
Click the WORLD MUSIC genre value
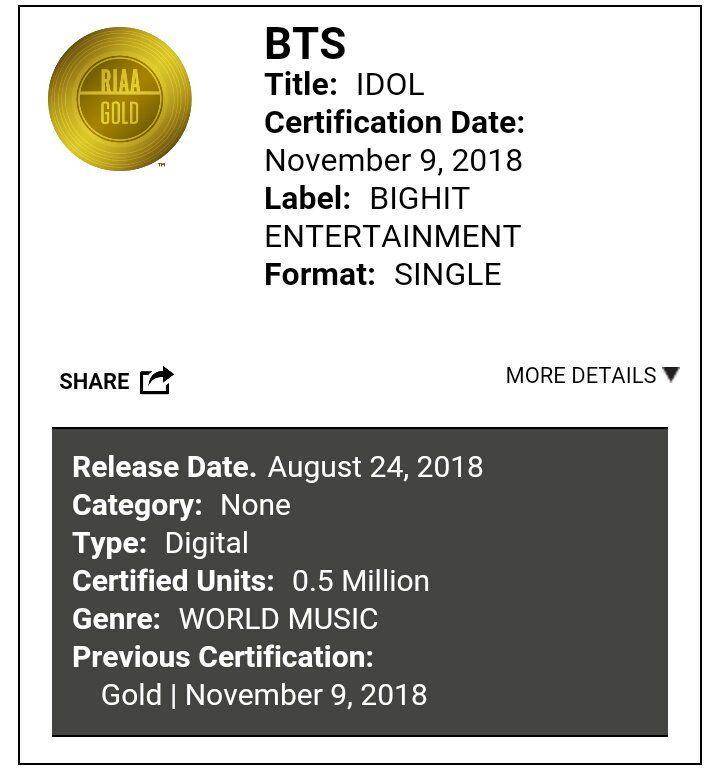279,619
